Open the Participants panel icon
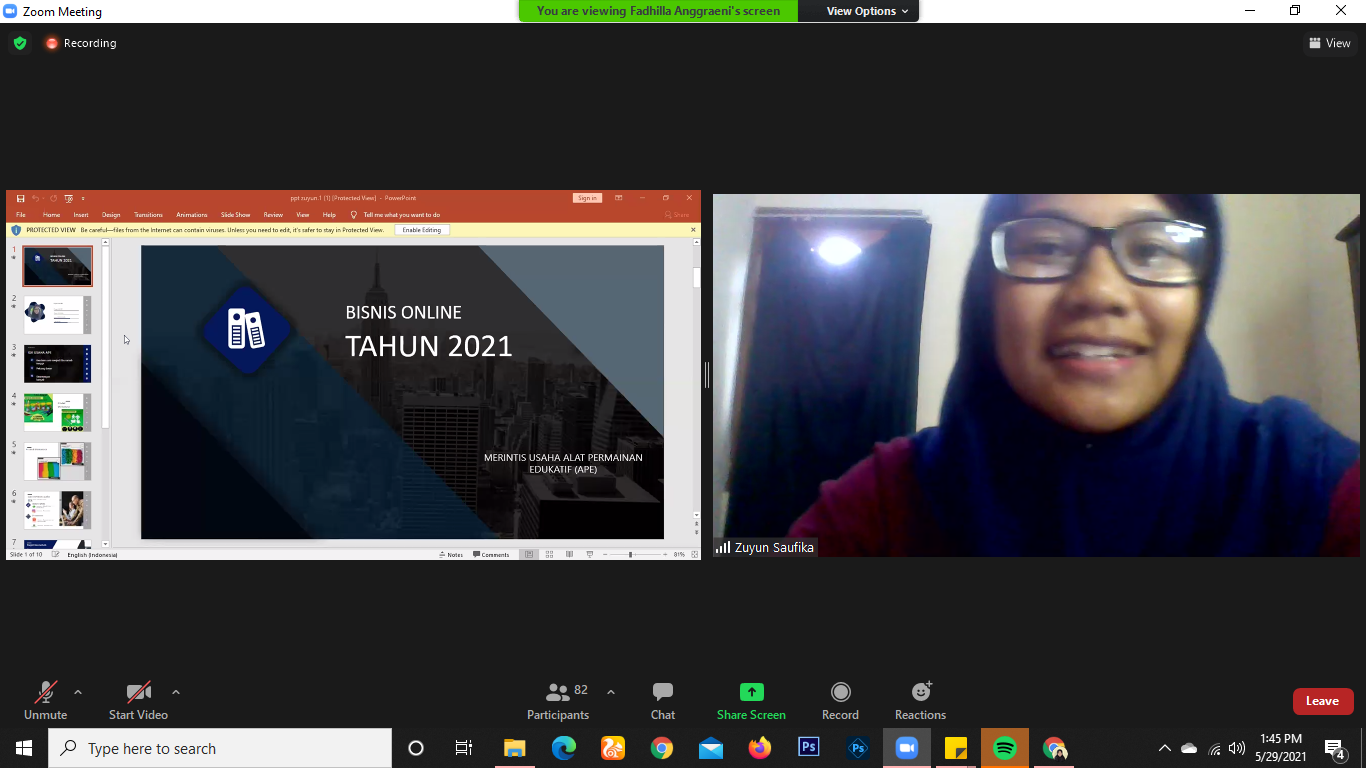The height and width of the screenshot is (768, 1366). tap(558, 692)
